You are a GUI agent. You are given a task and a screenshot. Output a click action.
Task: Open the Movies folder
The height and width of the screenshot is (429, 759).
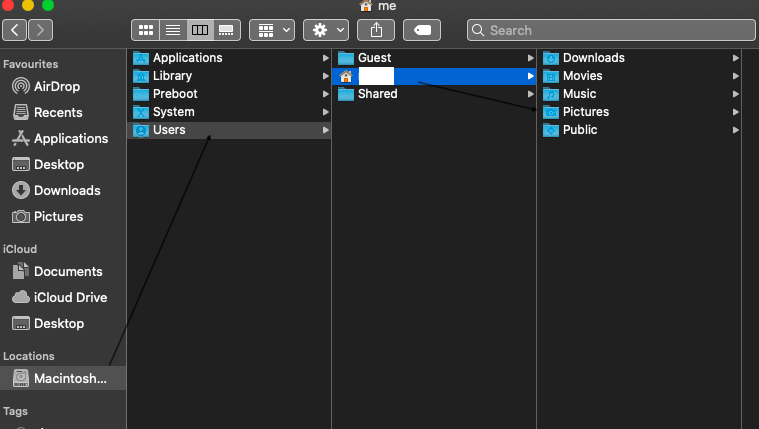click(x=639, y=76)
